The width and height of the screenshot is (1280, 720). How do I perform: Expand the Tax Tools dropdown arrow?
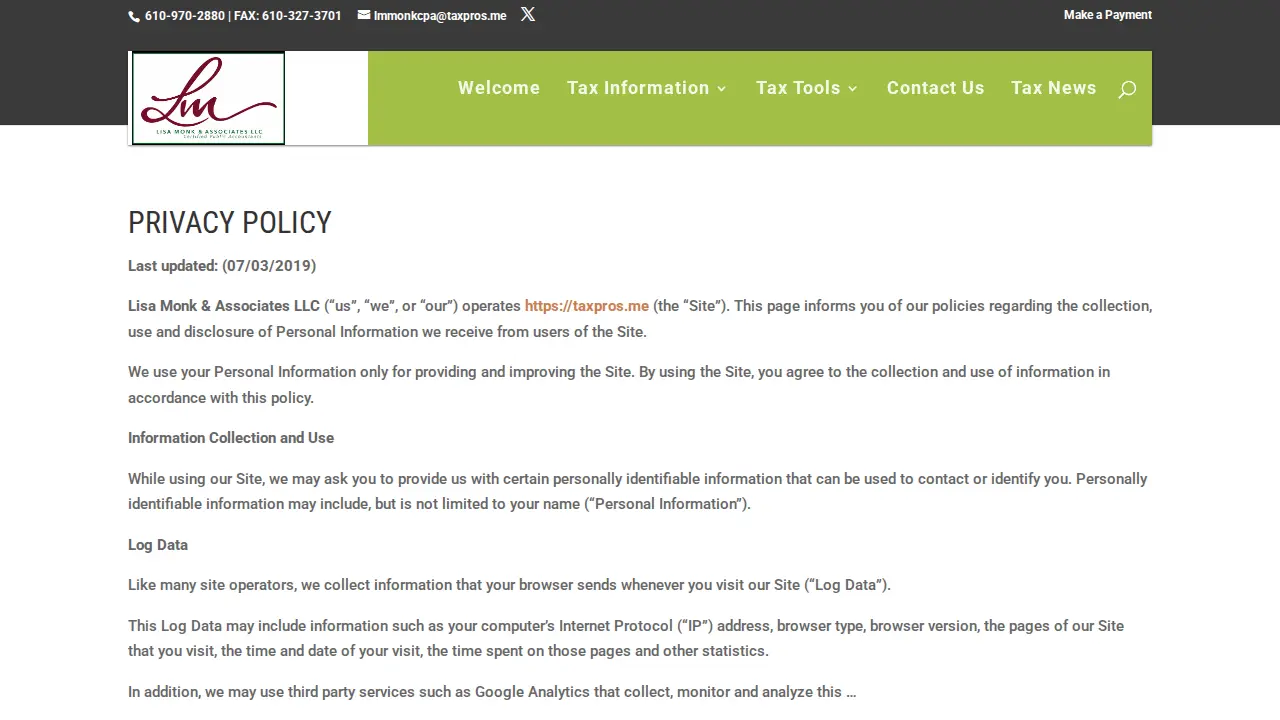coord(853,89)
